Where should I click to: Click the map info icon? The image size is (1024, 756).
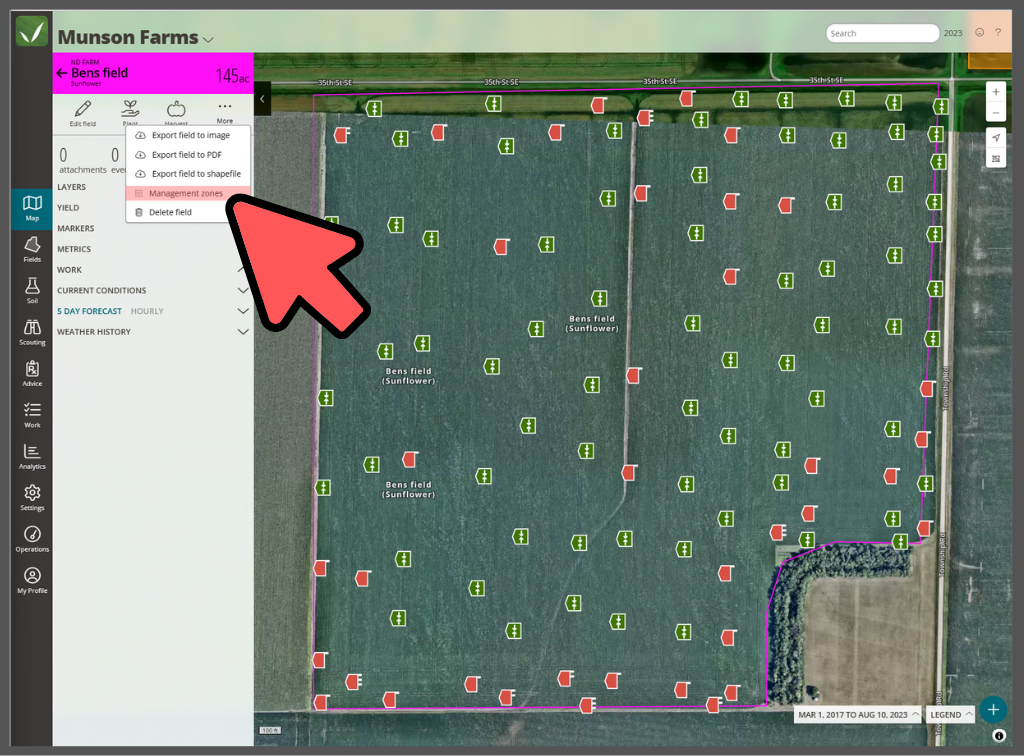999,736
